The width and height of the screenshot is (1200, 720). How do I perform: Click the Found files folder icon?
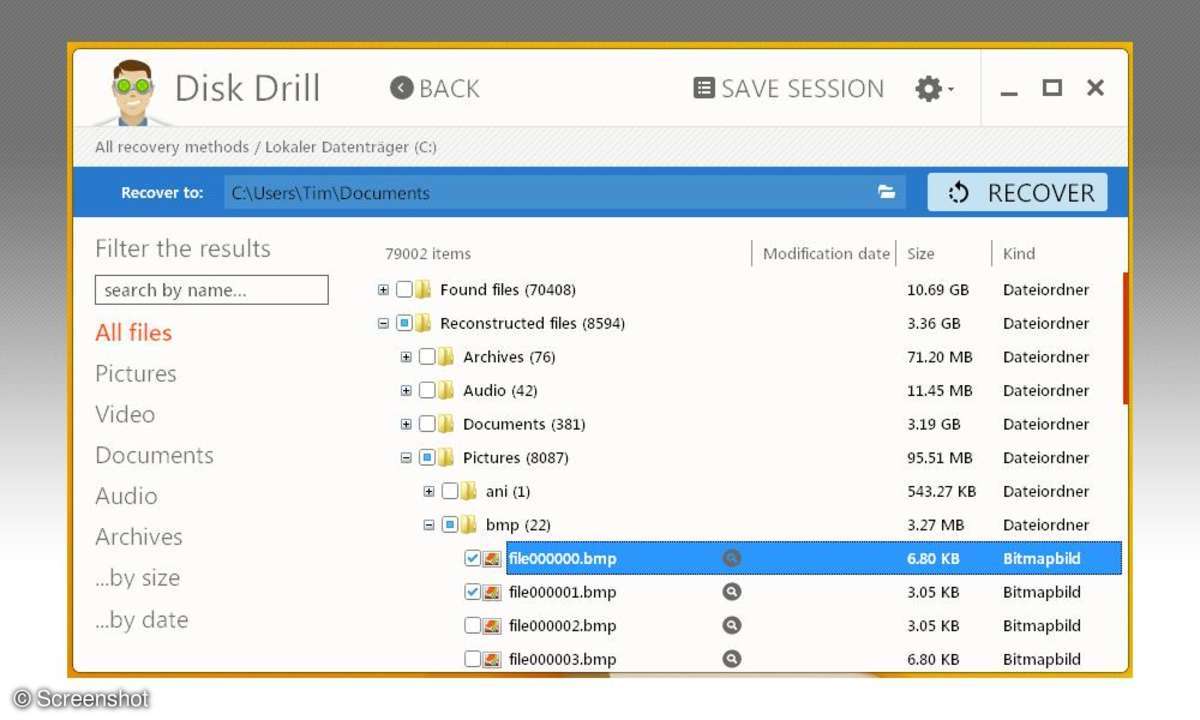[x=423, y=290]
